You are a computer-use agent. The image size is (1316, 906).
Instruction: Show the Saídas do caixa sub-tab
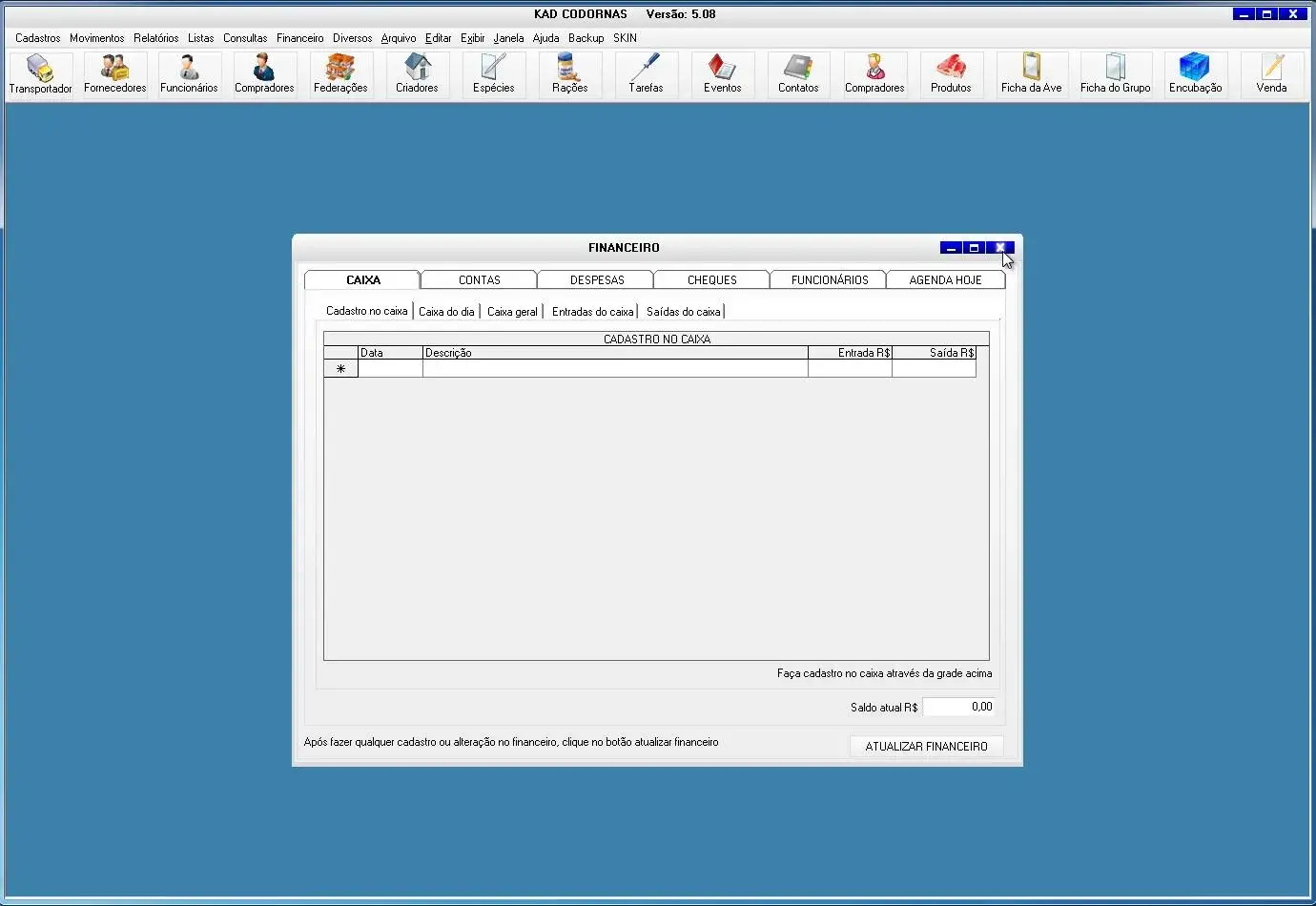click(683, 312)
